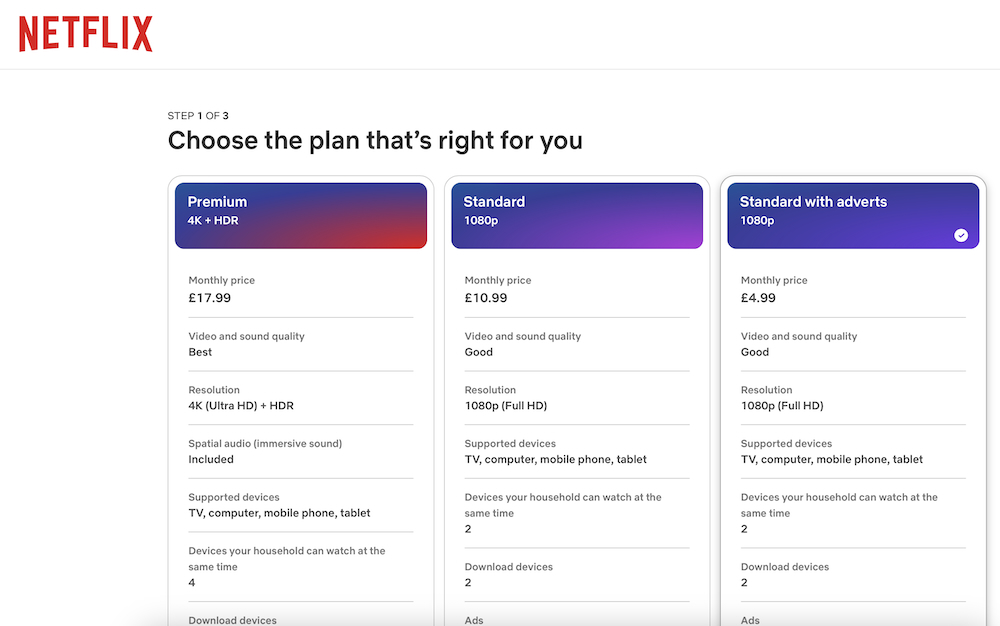The image size is (1000, 626).
Task: Click the Standard plan £10.99 monthly price
Action: click(486, 297)
